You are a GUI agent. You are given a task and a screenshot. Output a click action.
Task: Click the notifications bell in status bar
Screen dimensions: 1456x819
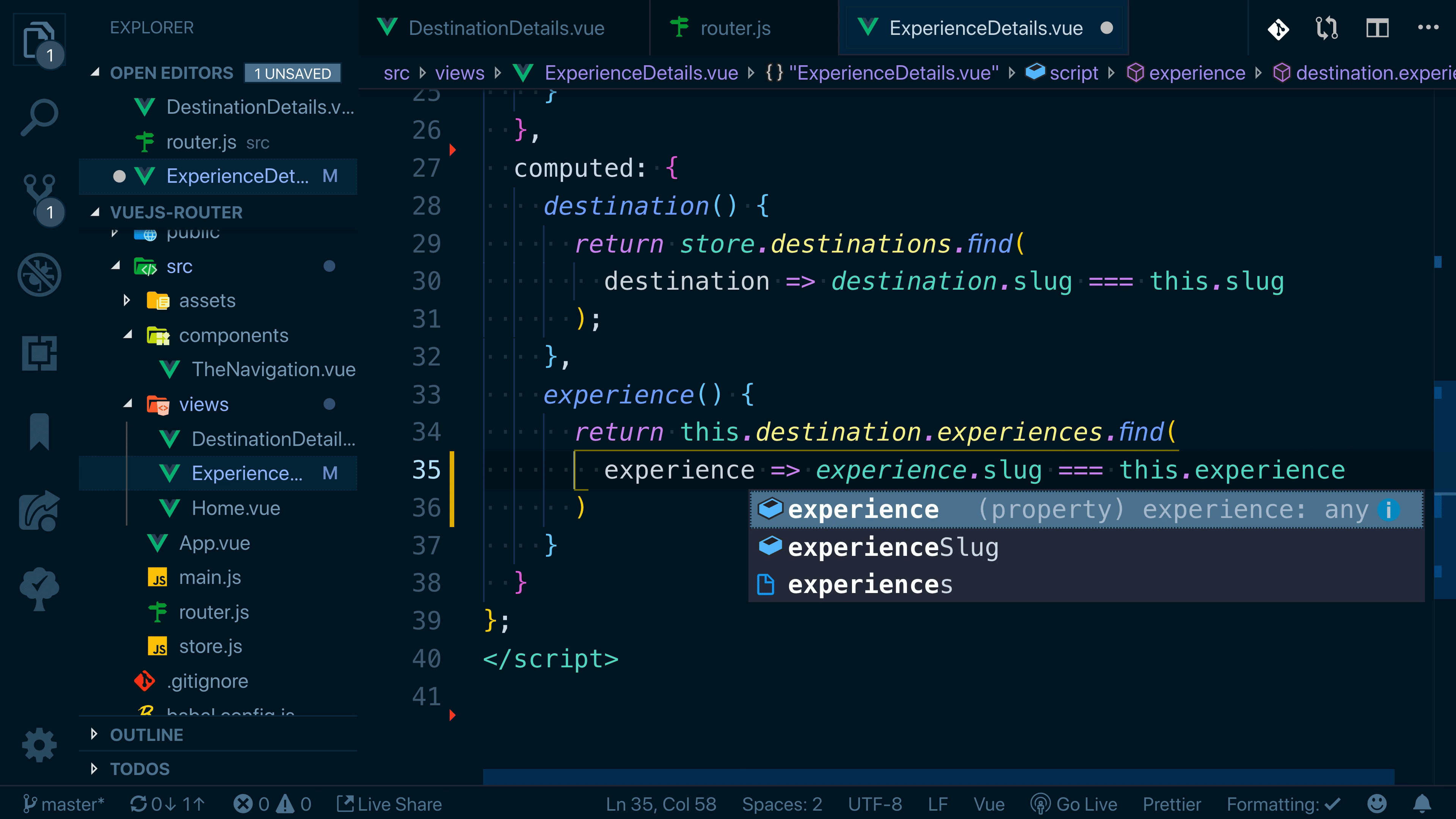pyautogui.click(x=1421, y=804)
